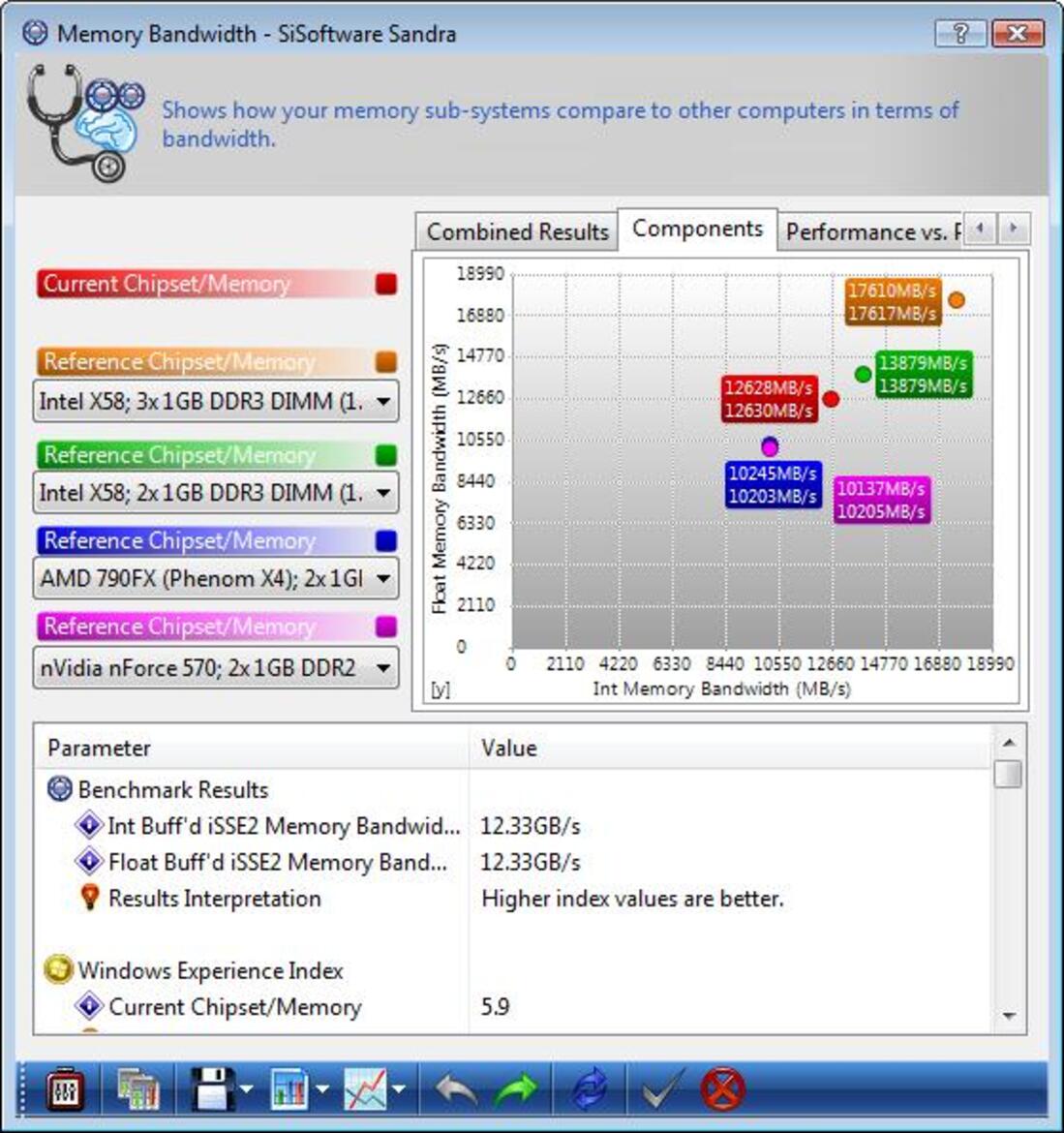Toggle the red Current Chipset/Memory swatch
This screenshot has height=1133, width=1064.
tap(386, 284)
